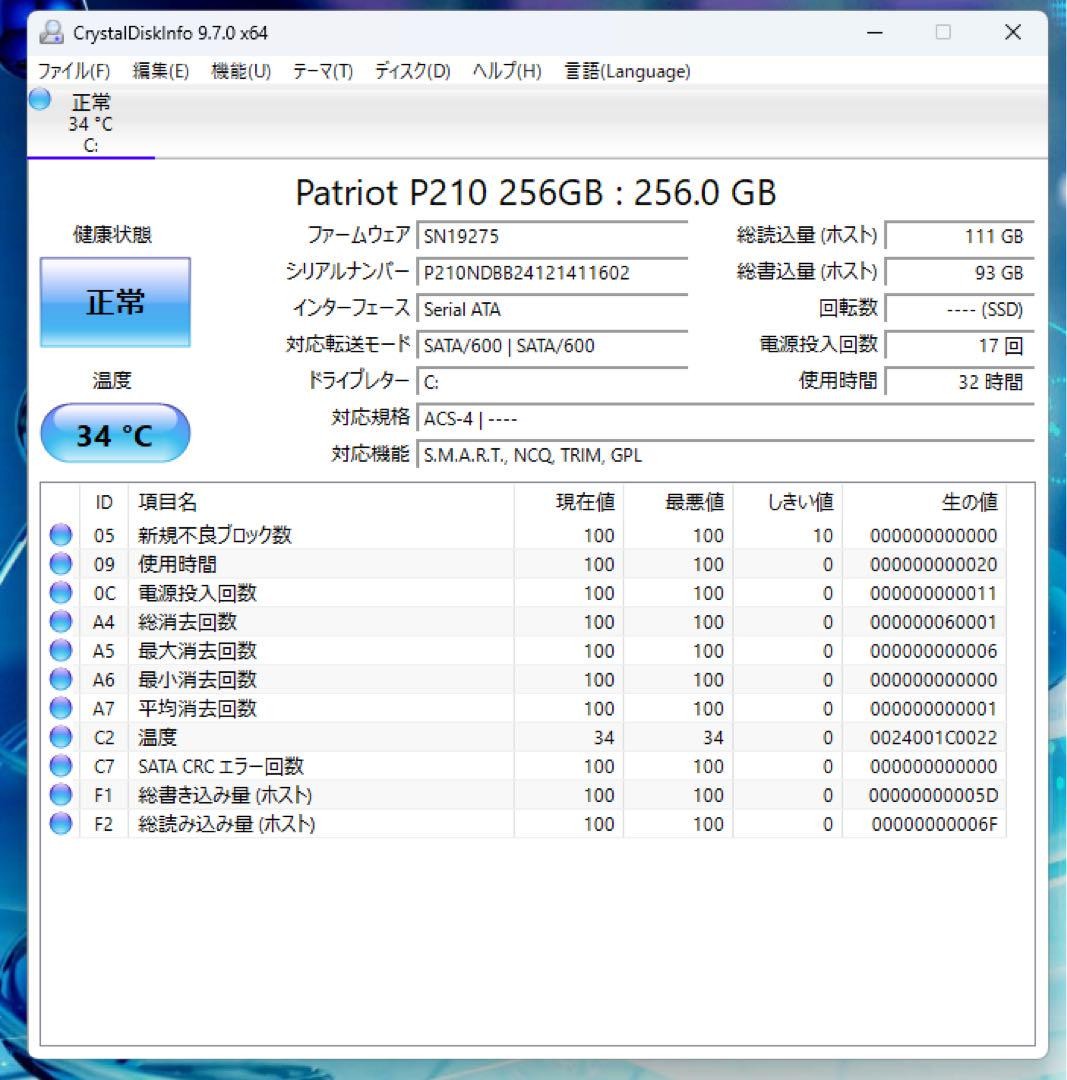Screen dimensions: 1067x1080
Task: Click total host writes value 93 GB
Action: coord(960,273)
